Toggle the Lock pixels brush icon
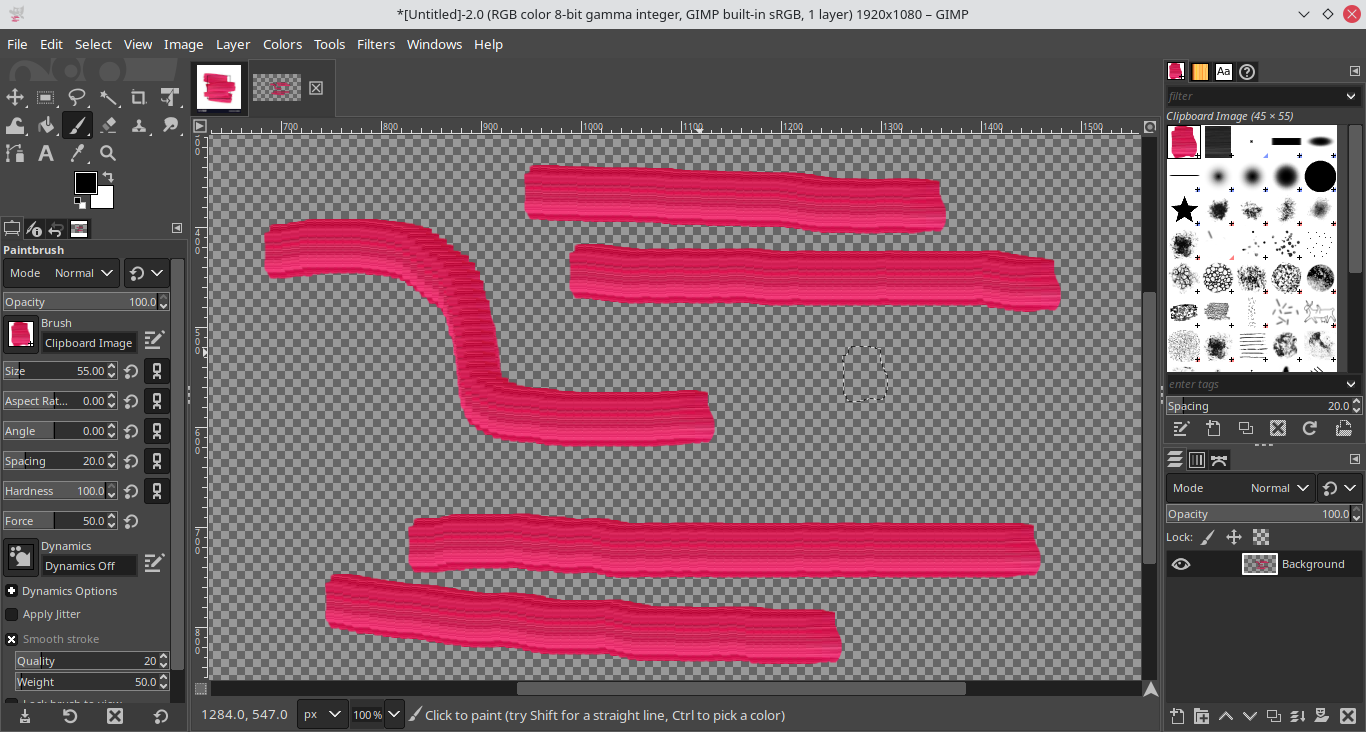1366x732 pixels. tap(1208, 537)
